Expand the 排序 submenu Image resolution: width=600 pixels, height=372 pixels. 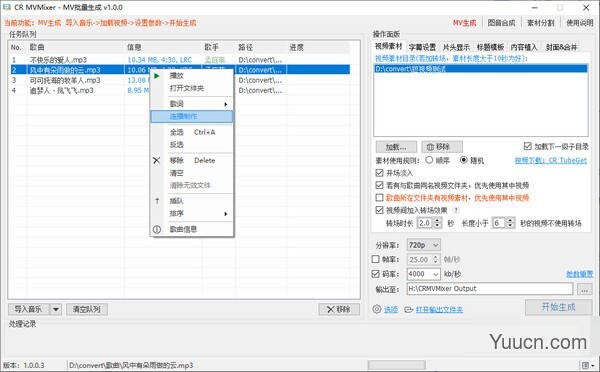point(191,214)
